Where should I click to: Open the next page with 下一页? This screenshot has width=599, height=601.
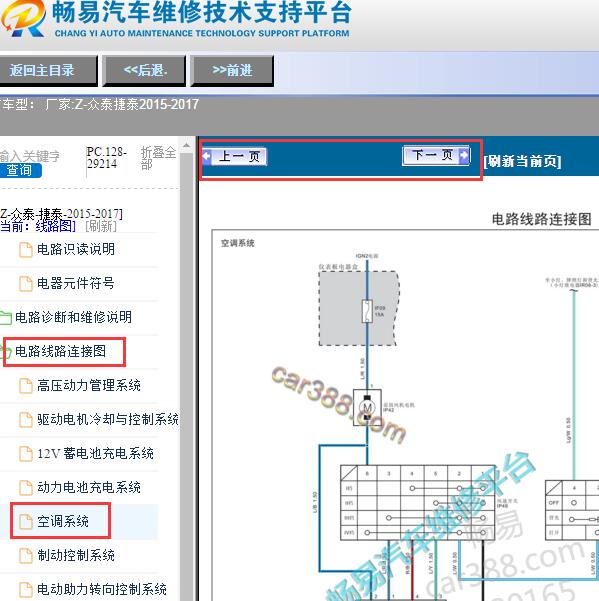436,155
